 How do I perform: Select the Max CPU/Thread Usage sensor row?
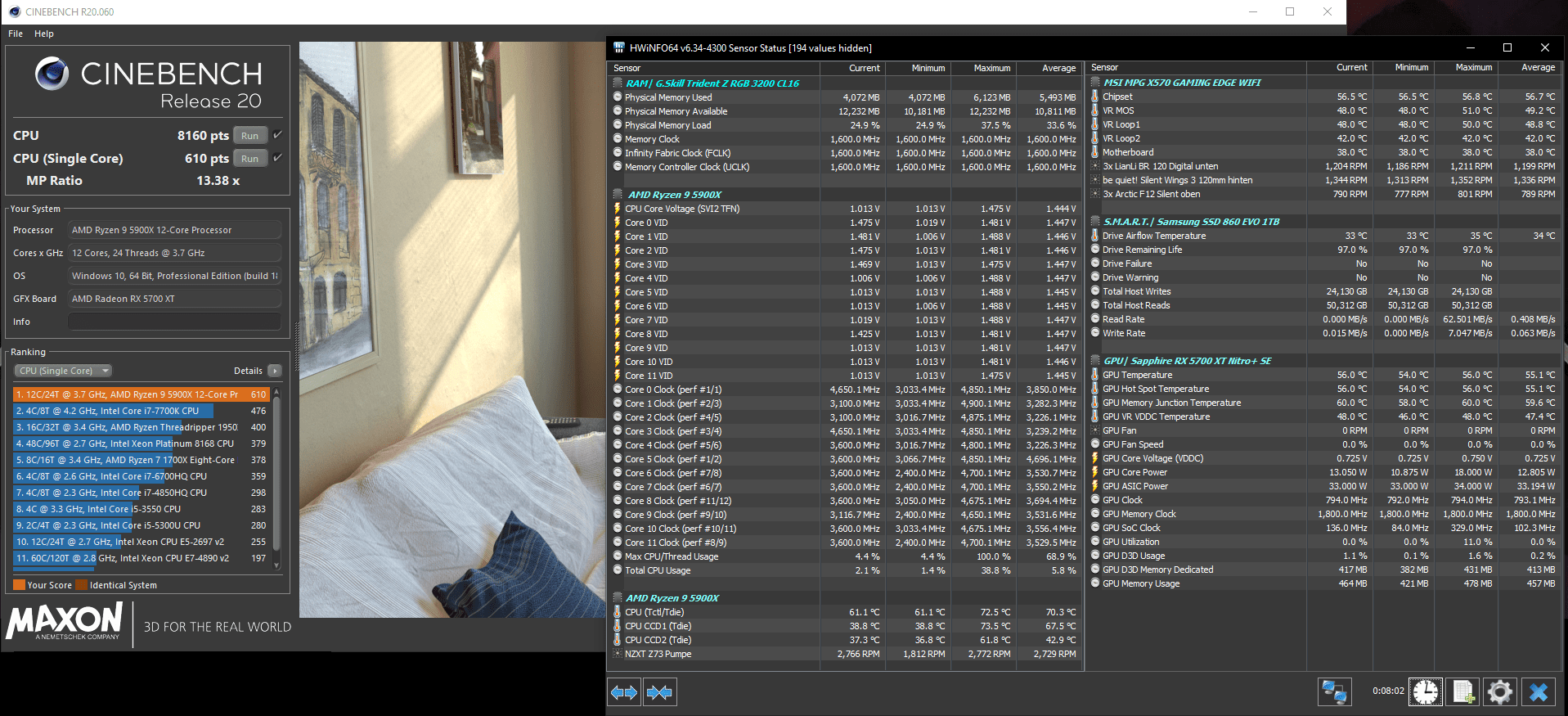point(845,556)
